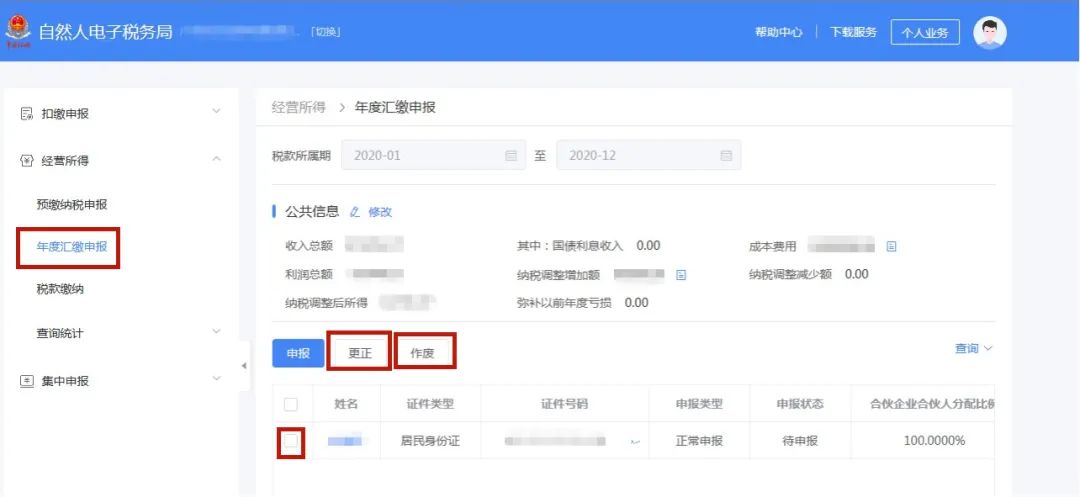
Task: Open the user avatar profile
Action: tap(990, 32)
